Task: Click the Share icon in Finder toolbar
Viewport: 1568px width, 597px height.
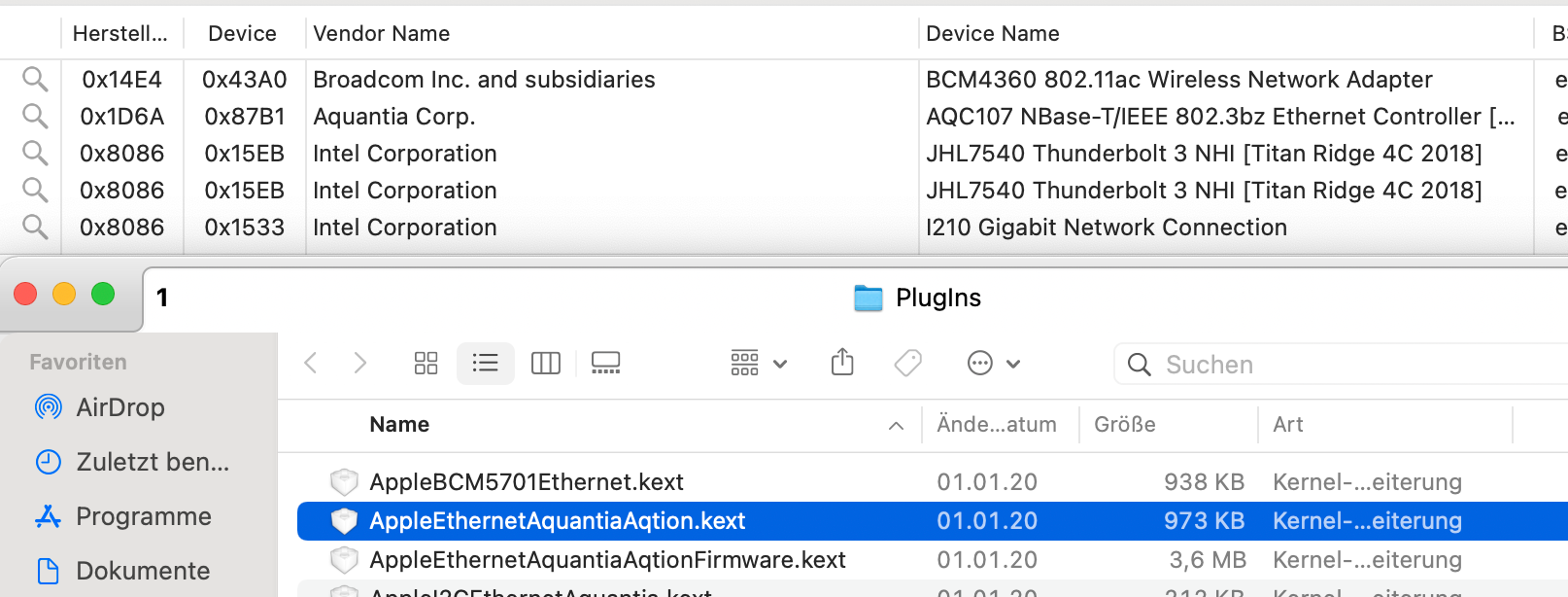Action: (x=842, y=363)
